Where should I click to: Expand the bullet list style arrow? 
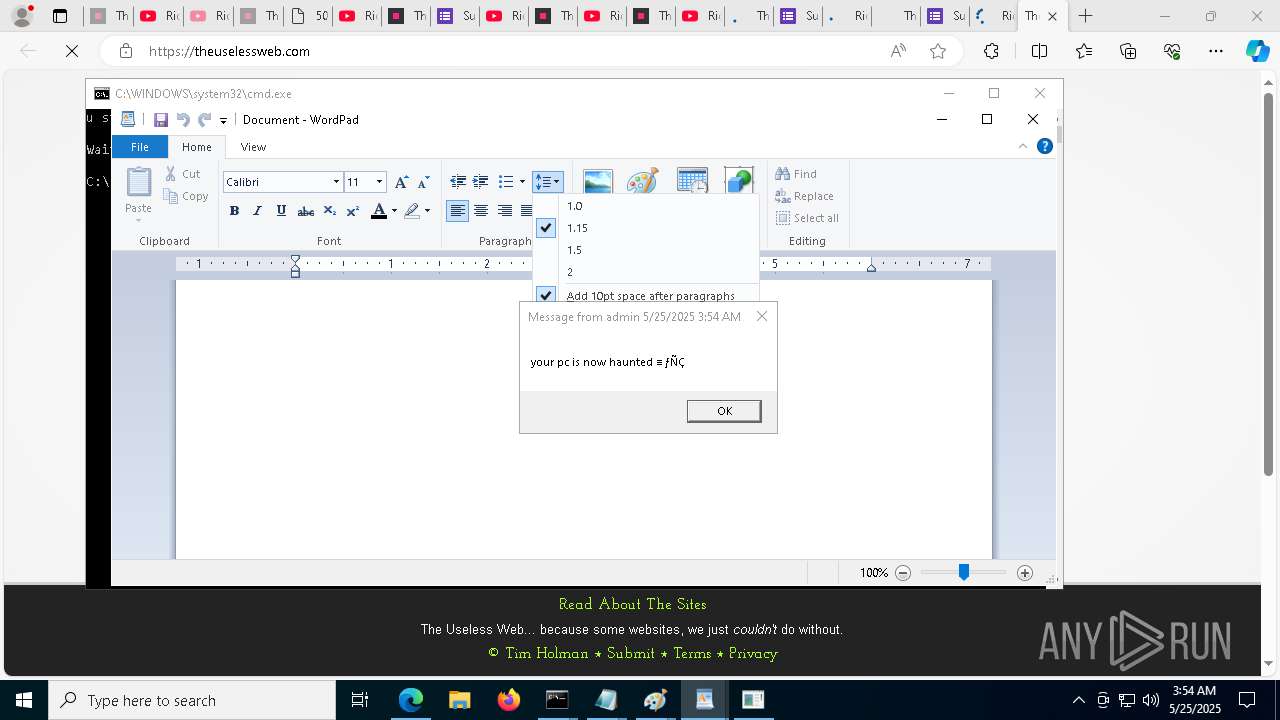pos(522,182)
